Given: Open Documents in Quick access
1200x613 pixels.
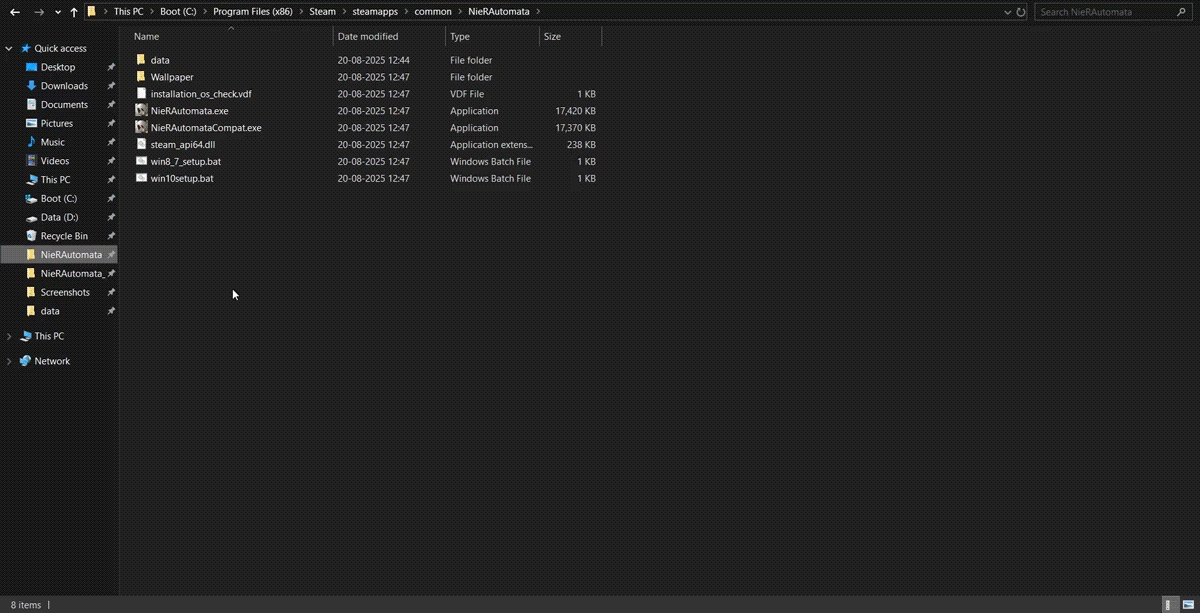Looking at the screenshot, I should tap(64, 105).
